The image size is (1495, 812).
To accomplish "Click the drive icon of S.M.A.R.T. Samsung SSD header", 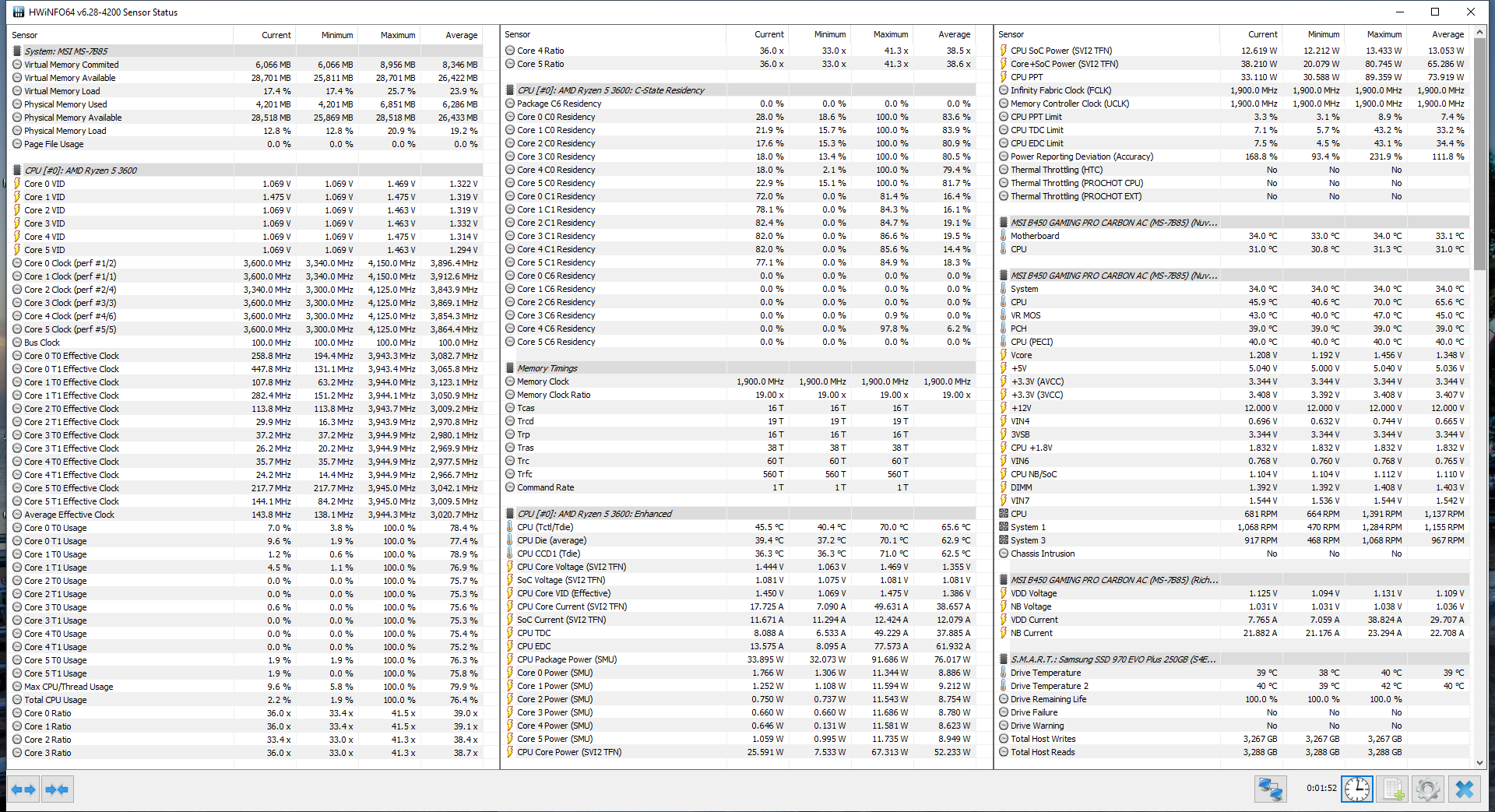I will [1004, 659].
